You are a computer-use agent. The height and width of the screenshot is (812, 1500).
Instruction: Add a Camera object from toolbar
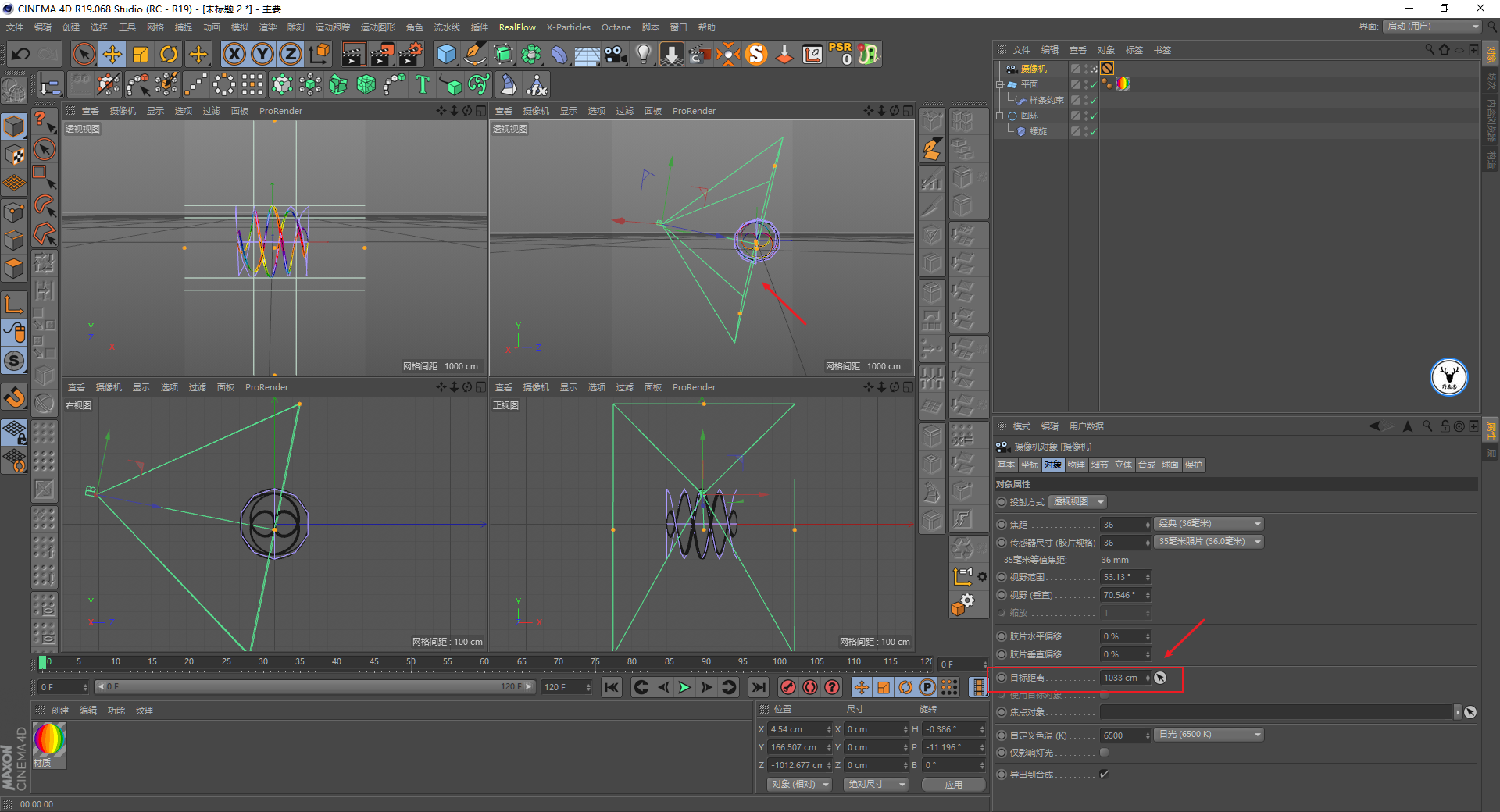tap(616, 55)
